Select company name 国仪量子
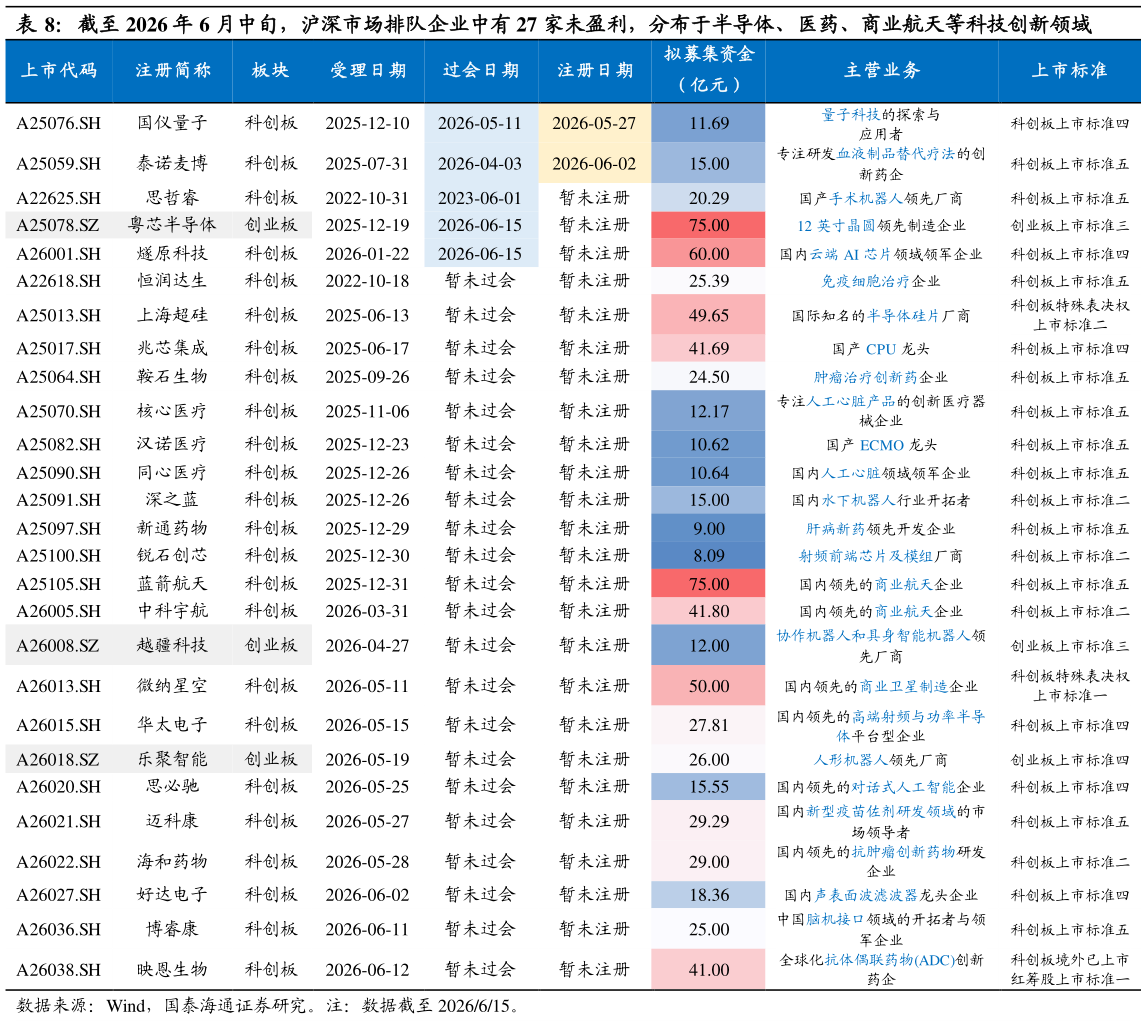 pos(172,124)
